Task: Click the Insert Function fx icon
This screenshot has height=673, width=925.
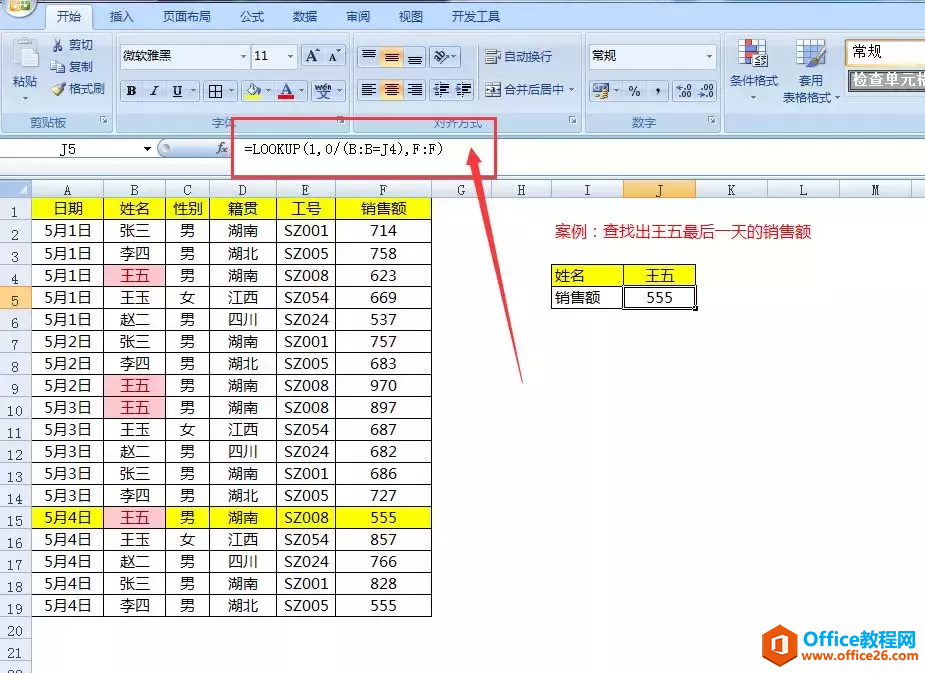Action: [222, 149]
